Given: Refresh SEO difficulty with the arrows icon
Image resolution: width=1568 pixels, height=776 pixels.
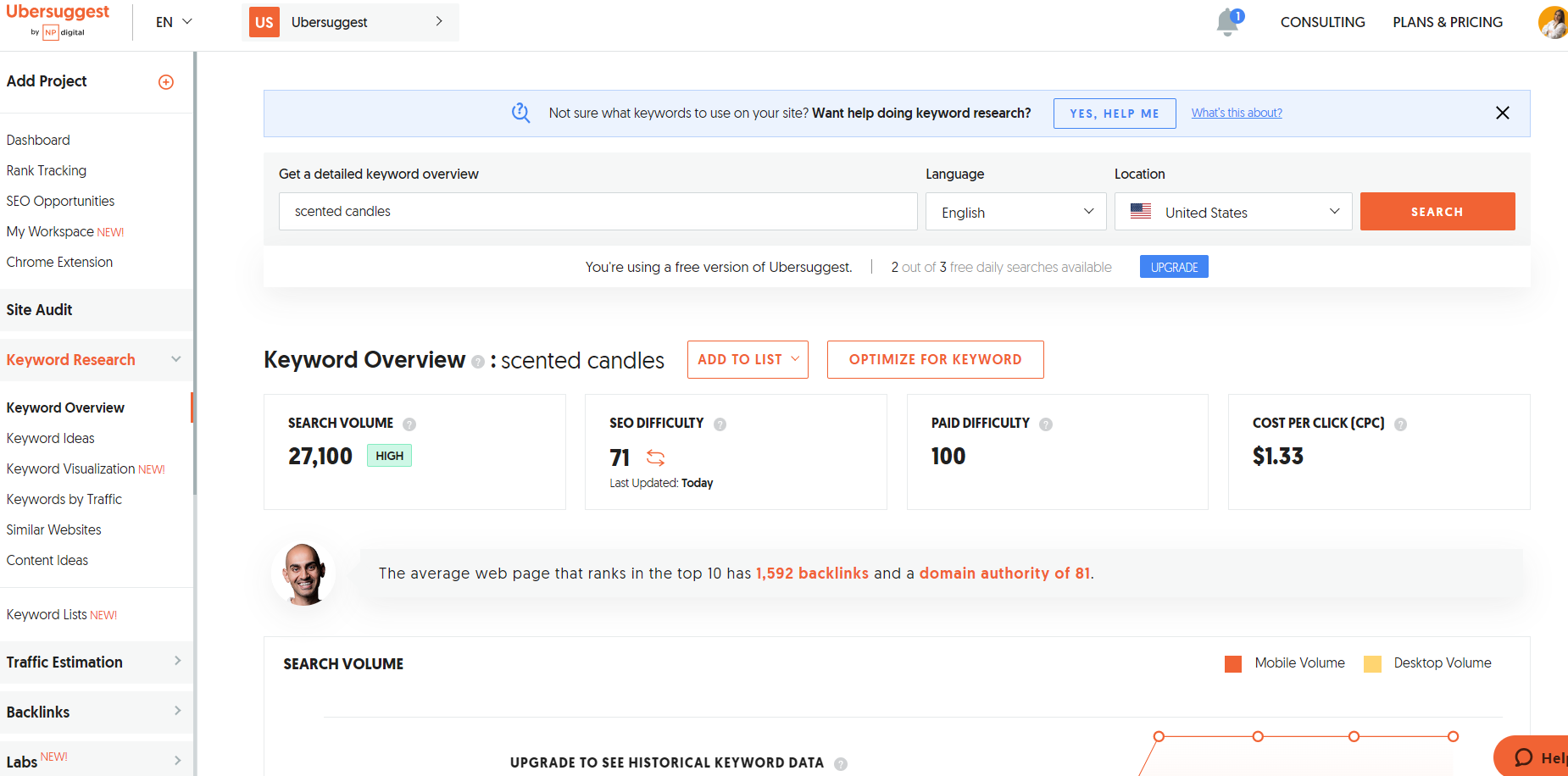Looking at the screenshot, I should (655, 458).
